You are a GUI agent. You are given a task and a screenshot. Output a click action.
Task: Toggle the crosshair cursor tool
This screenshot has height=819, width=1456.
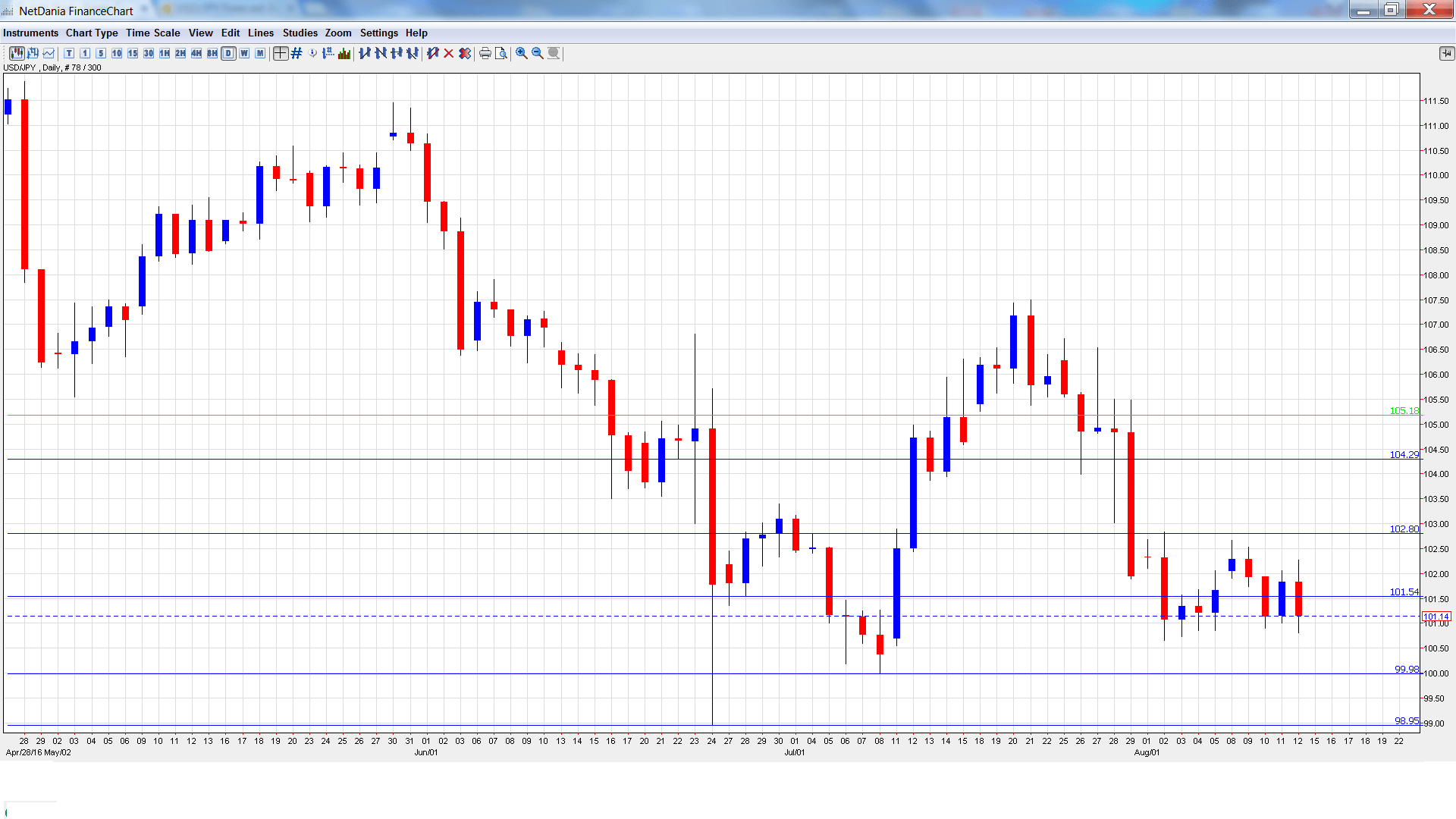(280, 53)
